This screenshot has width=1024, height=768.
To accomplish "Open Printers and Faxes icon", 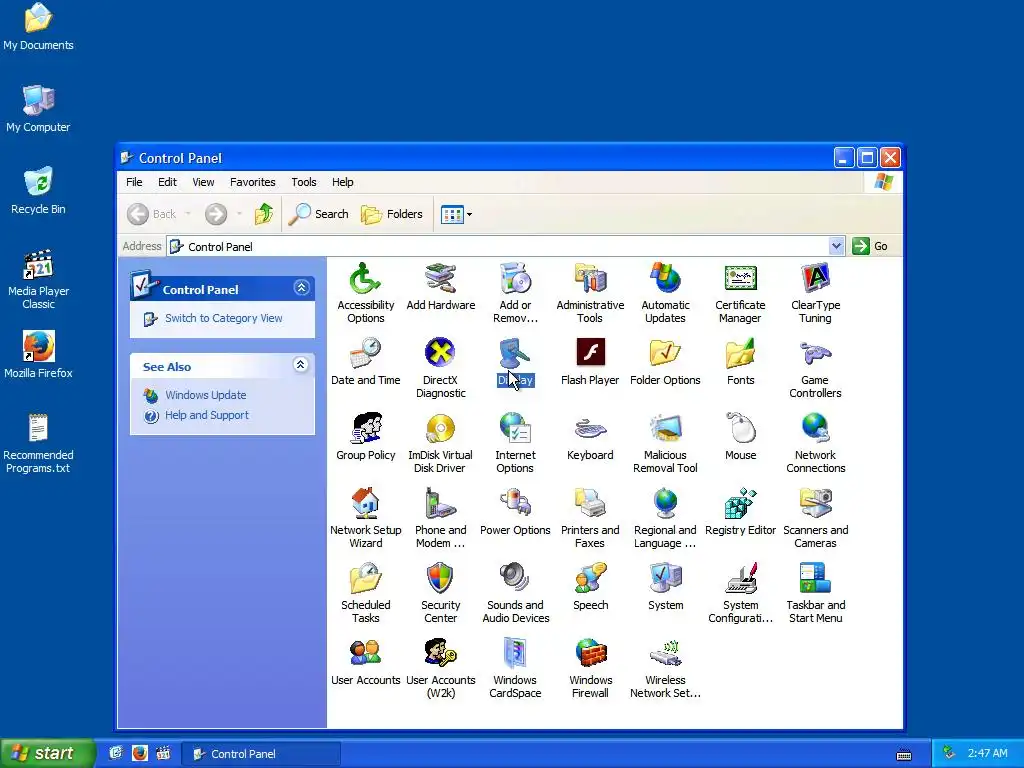I will click(x=590, y=504).
